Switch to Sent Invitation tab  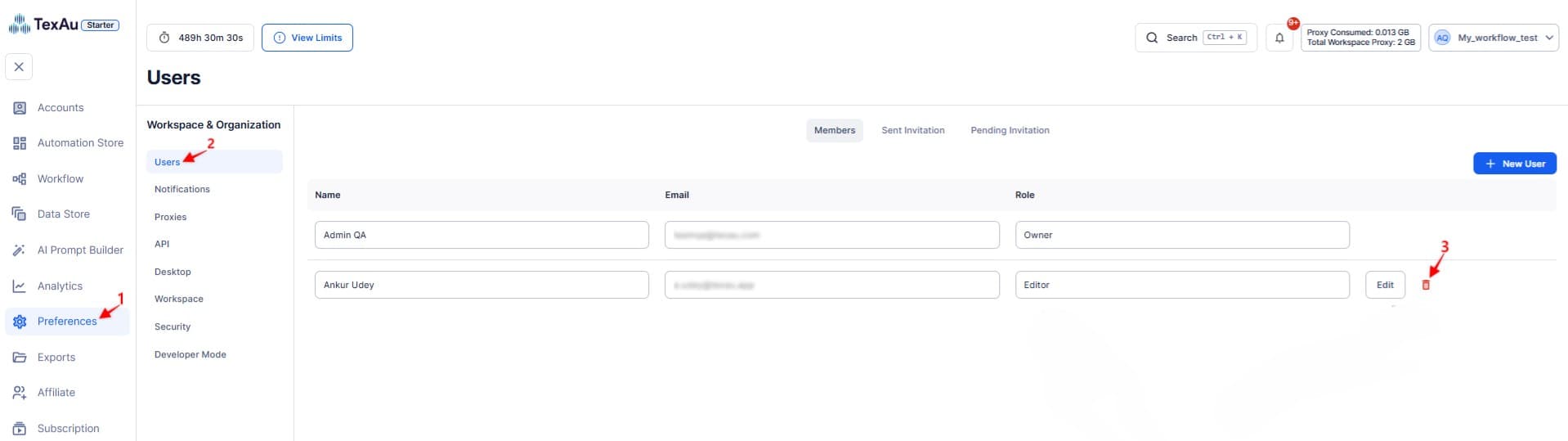tap(912, 131)
